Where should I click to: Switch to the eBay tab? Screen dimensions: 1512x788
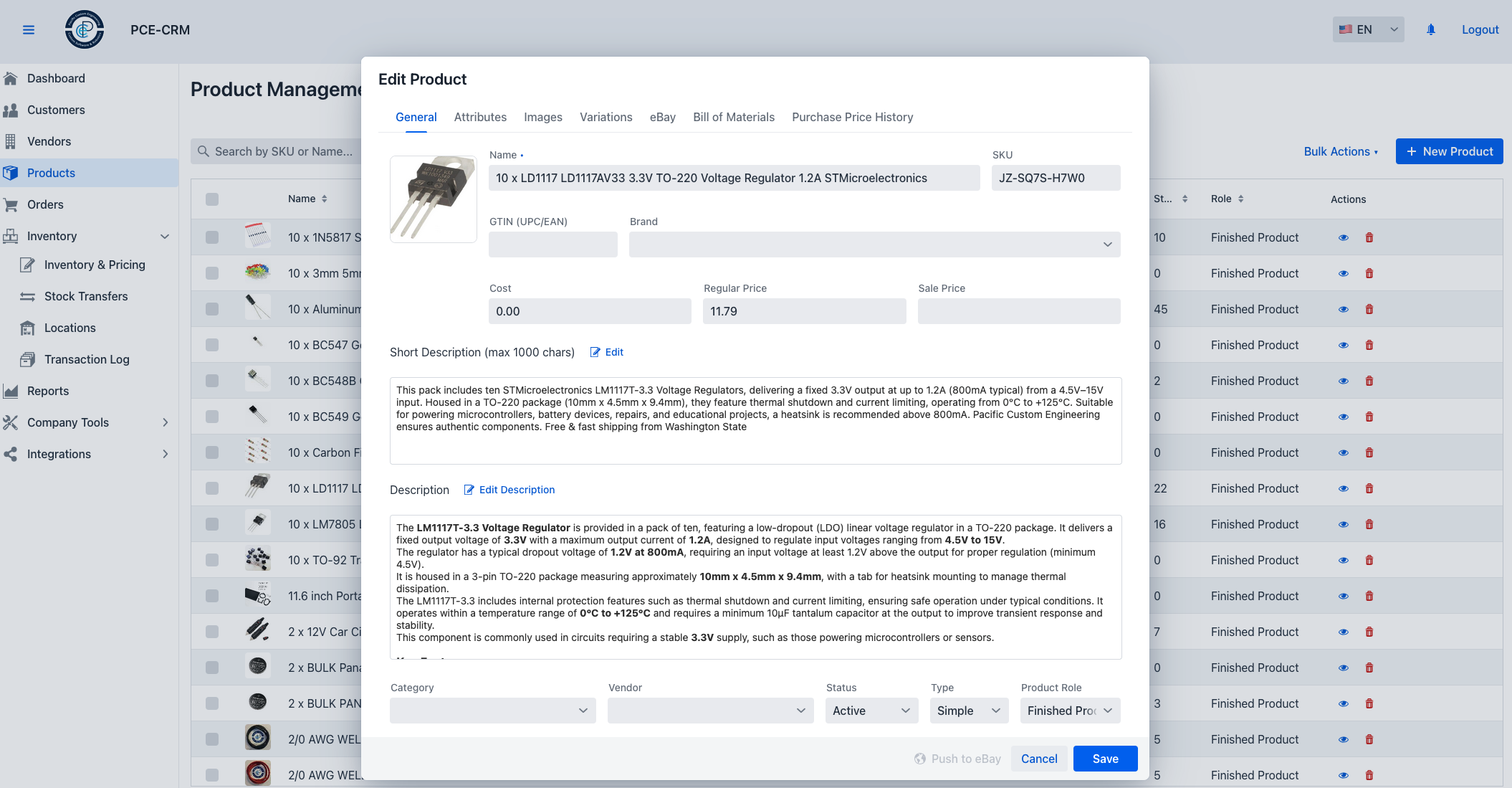pyautogui.click(x=662, y=117)
